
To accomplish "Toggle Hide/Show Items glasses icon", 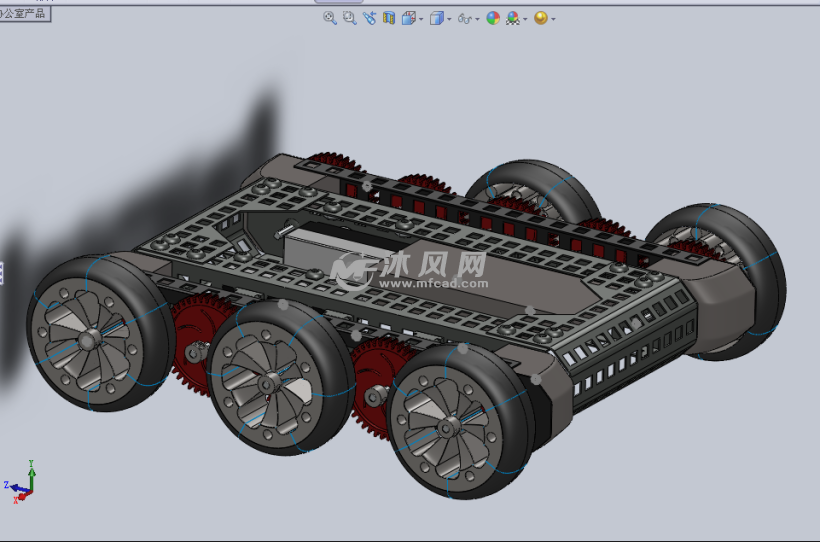I will coord(464,18).
